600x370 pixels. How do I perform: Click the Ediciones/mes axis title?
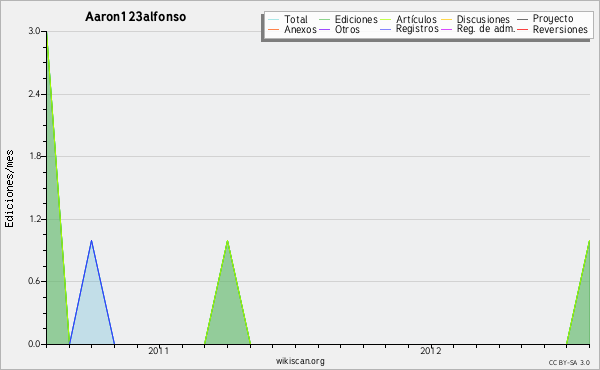coord(9,189)
